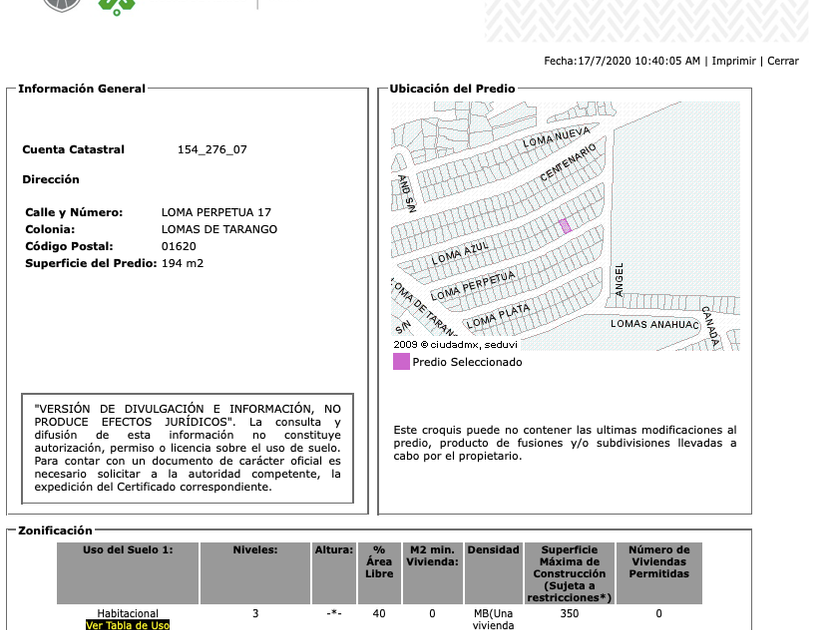
Task: Click the 'Calle y Número:' label
Action: pyautogui.click(x=74, y=212)
